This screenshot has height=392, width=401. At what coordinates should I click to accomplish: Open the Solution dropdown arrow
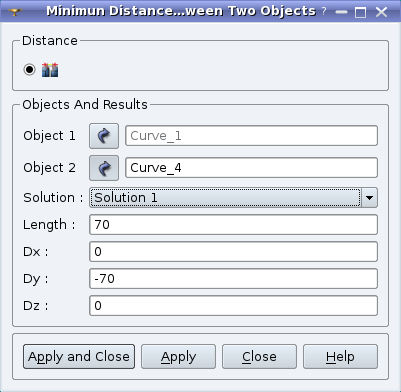369,198
